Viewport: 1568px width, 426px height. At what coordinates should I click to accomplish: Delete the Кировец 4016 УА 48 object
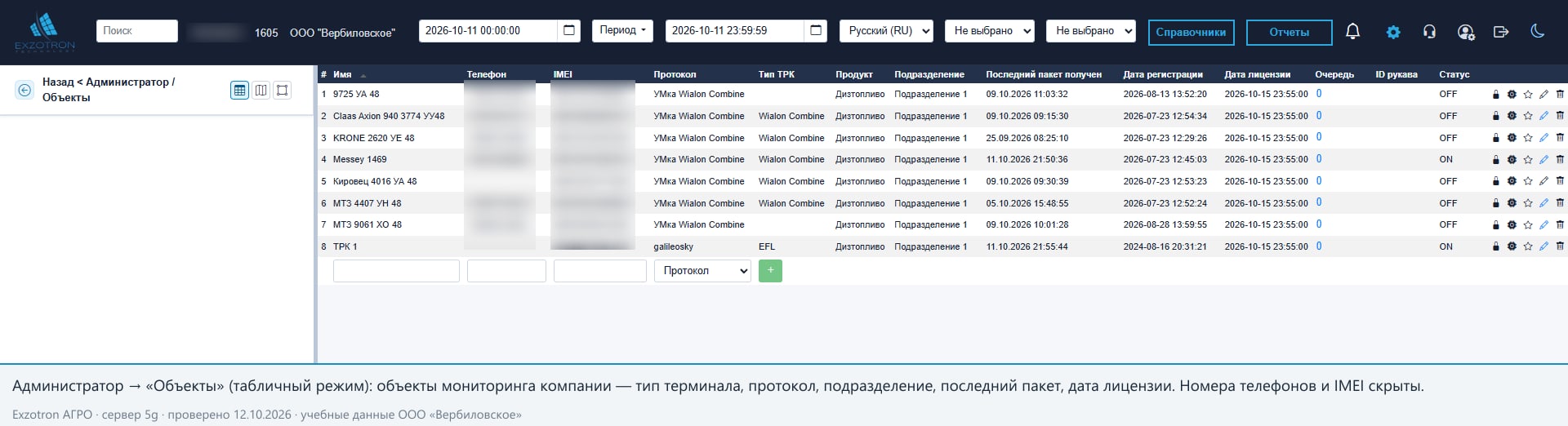click(1560, 181)
